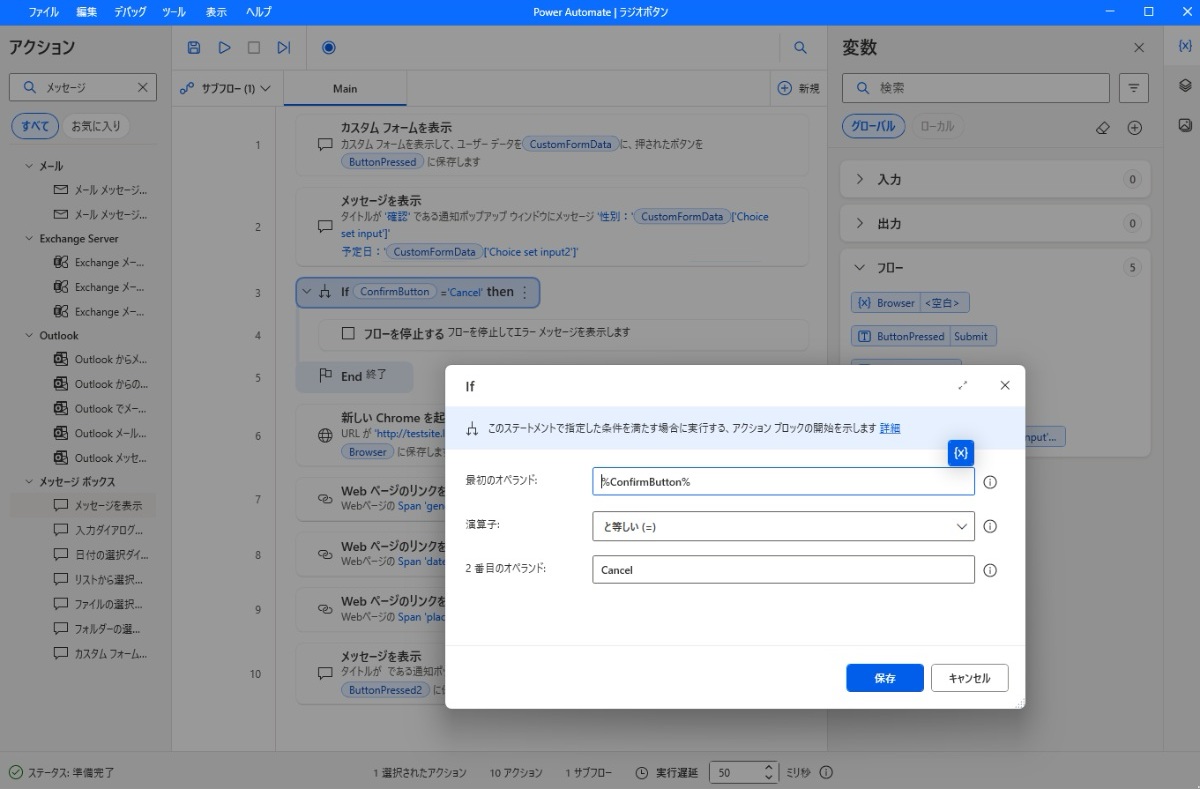The image size is (1200, 790).
Task: Start the recorder circle icon
Action: 328,47
